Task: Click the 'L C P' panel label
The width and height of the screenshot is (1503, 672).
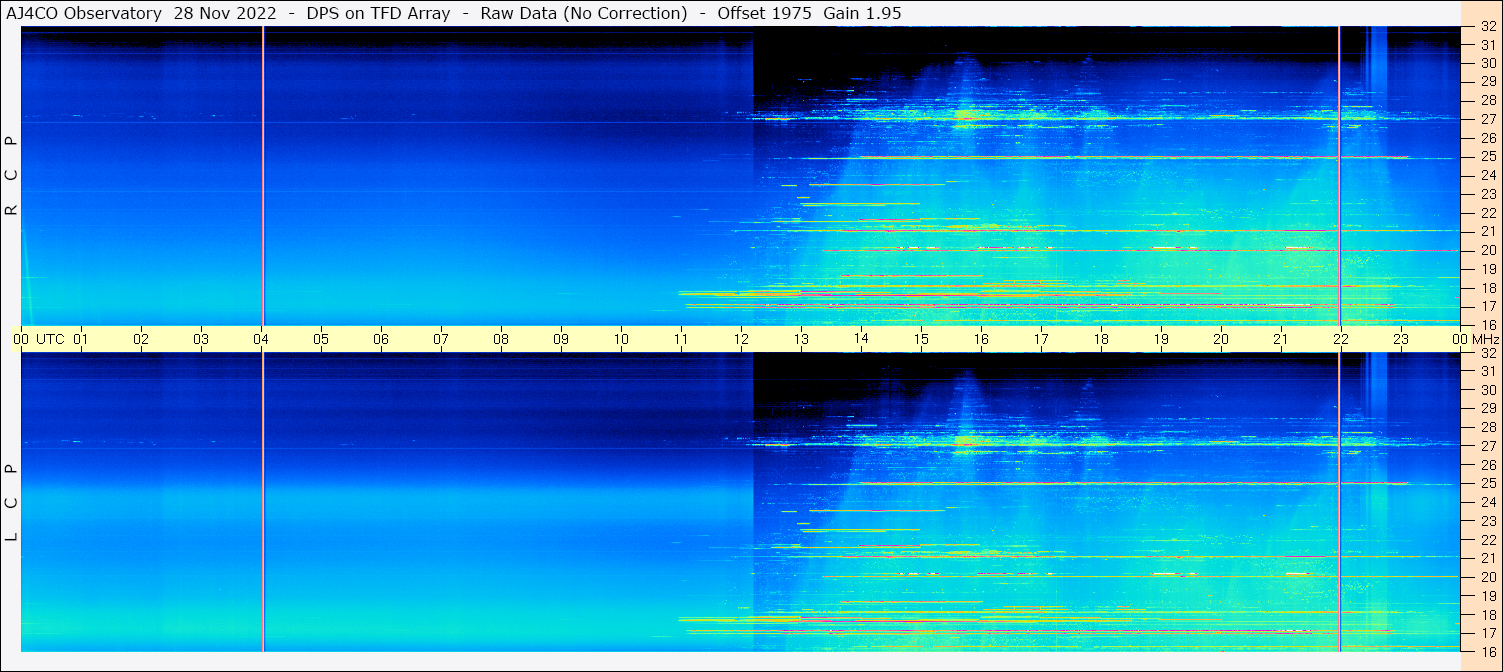Action: tap(12, 502)
